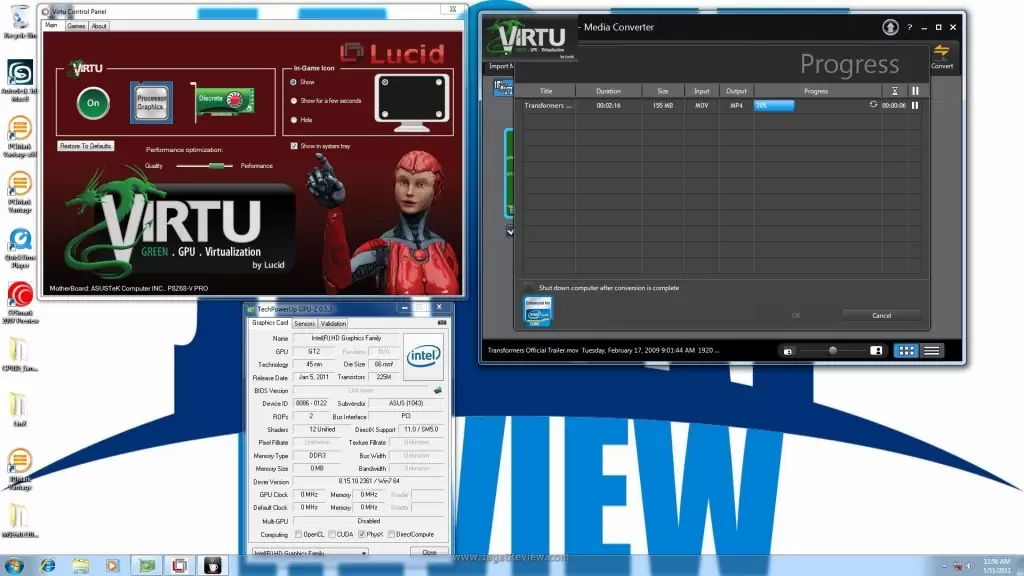Click the Intel logo in GPU-Z

(x=424, y=356)
